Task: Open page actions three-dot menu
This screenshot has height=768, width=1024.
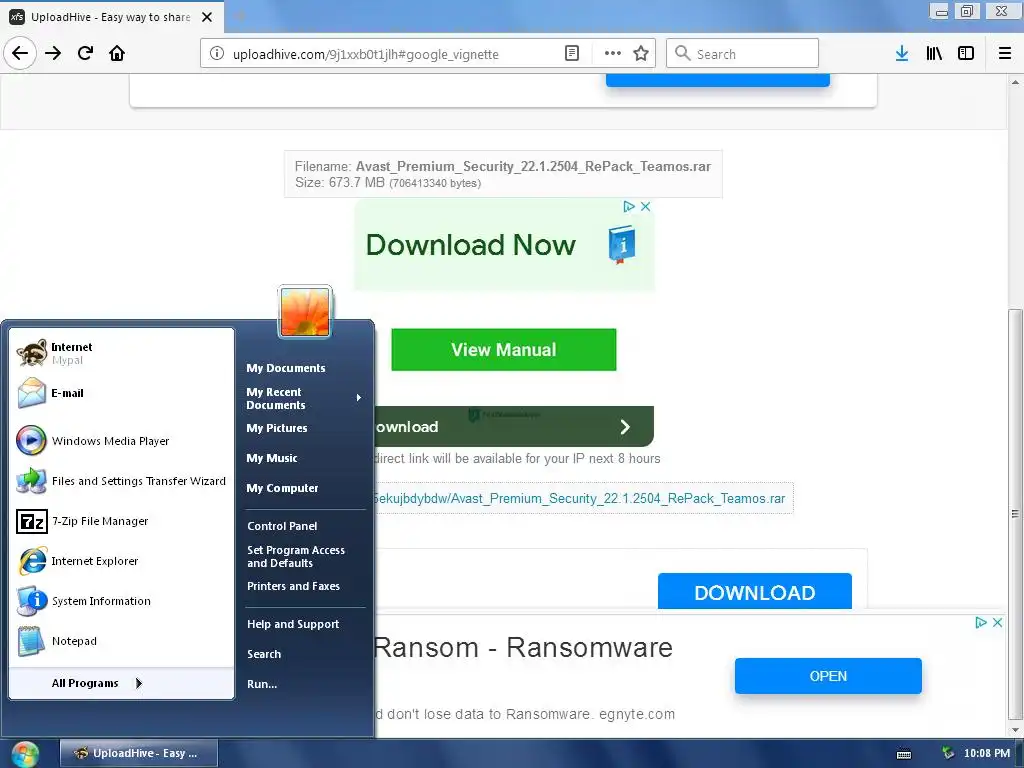Action: pyautogui.click(x=613, y=54)
